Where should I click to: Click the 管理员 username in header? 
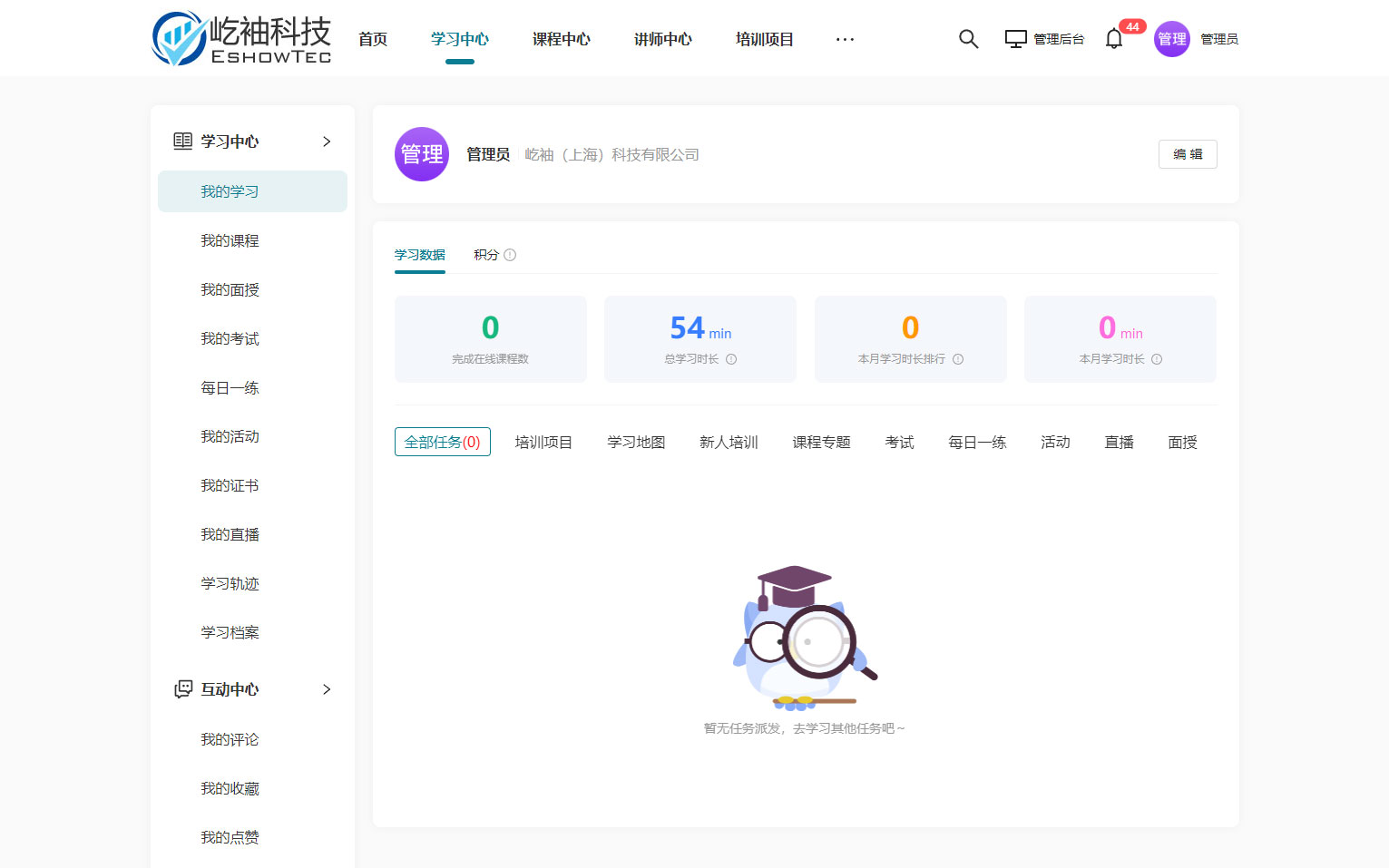point(1218,39)
